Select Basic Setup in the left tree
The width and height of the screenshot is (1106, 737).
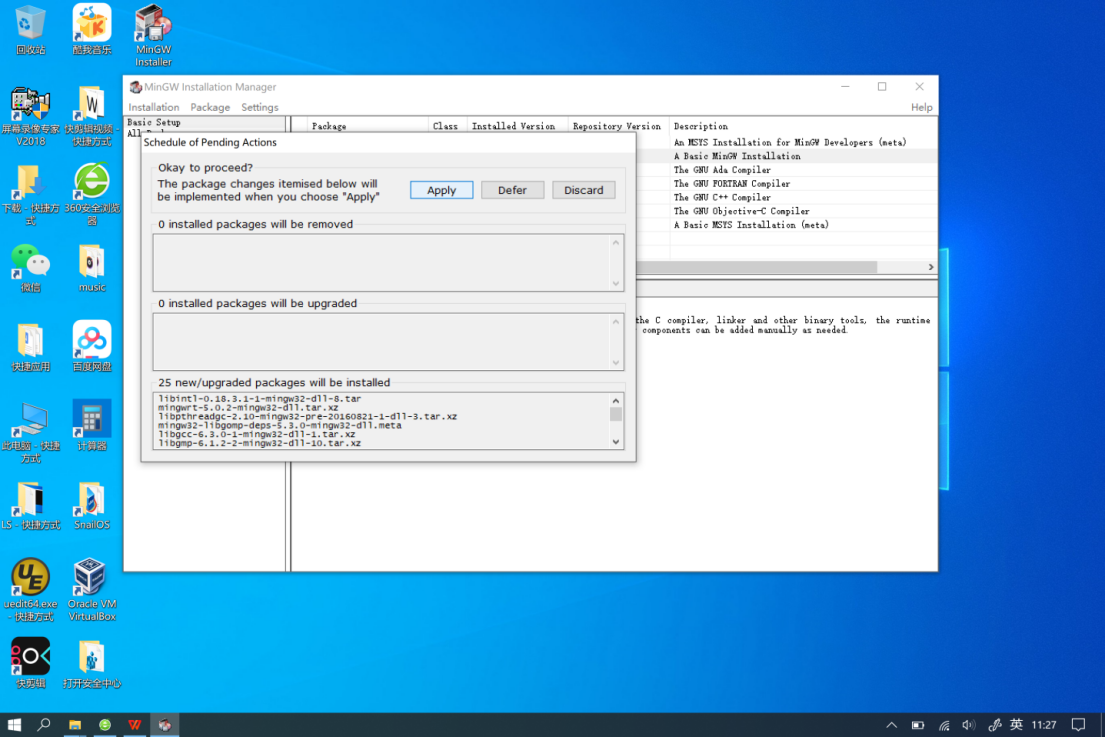[154, 122]
